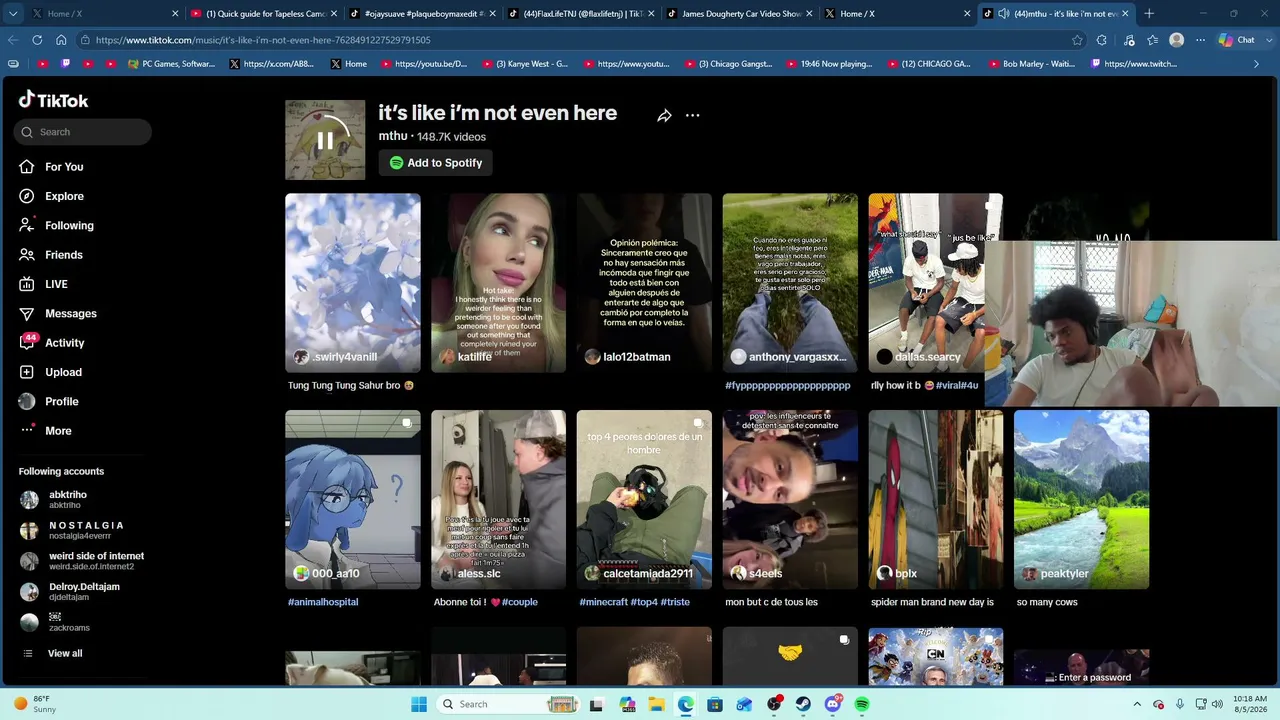This screenshot has height=720, width=1280.
Task: Open Discord from the taskbar
Action: tap(833, 704)
